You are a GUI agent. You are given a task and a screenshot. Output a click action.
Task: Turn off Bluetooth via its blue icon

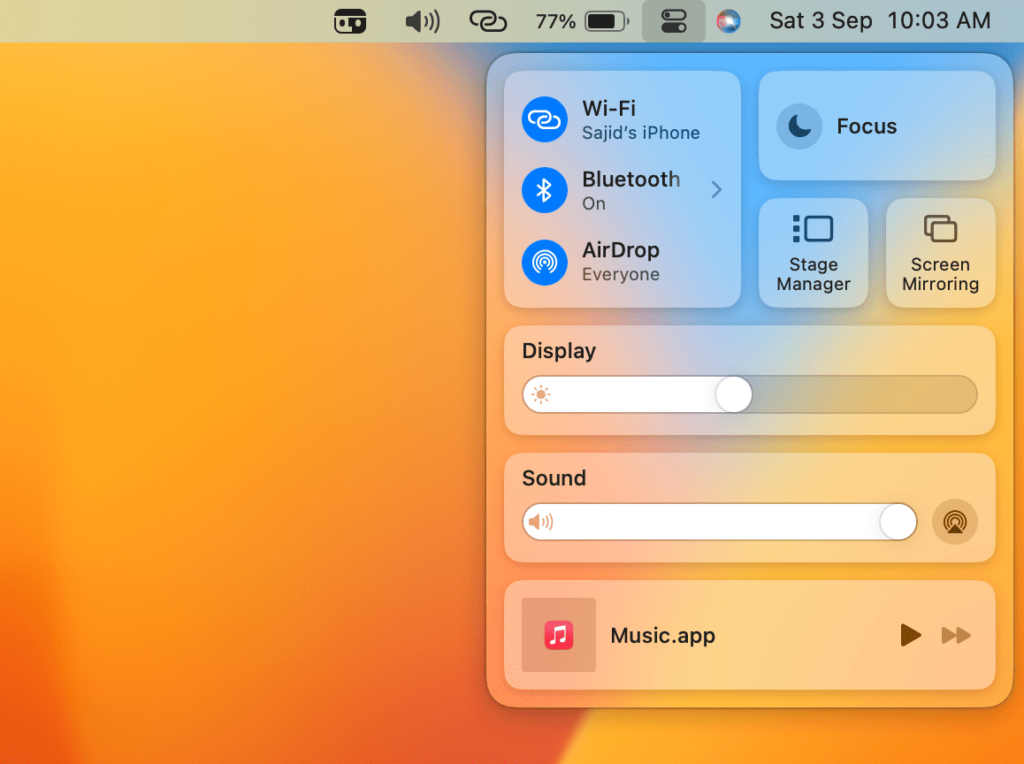544,190
